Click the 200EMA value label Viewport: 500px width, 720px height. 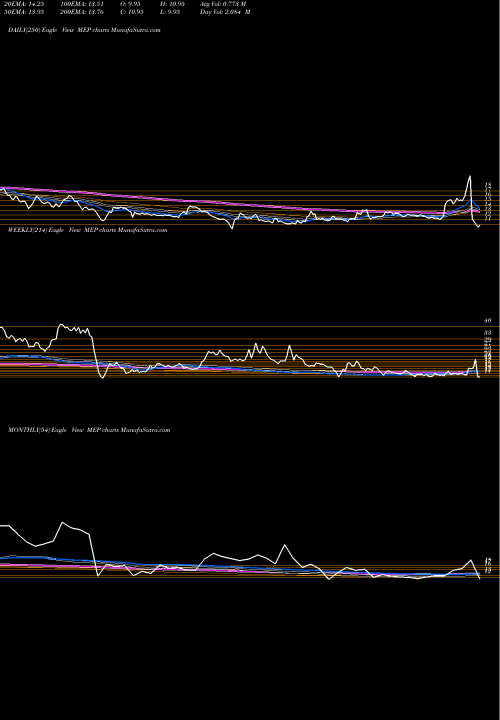[82, 12]
